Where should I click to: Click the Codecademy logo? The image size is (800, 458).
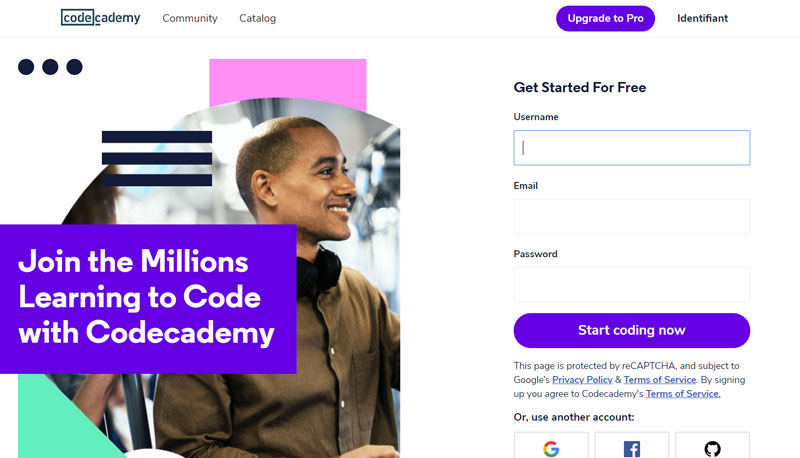pos(101,17)
